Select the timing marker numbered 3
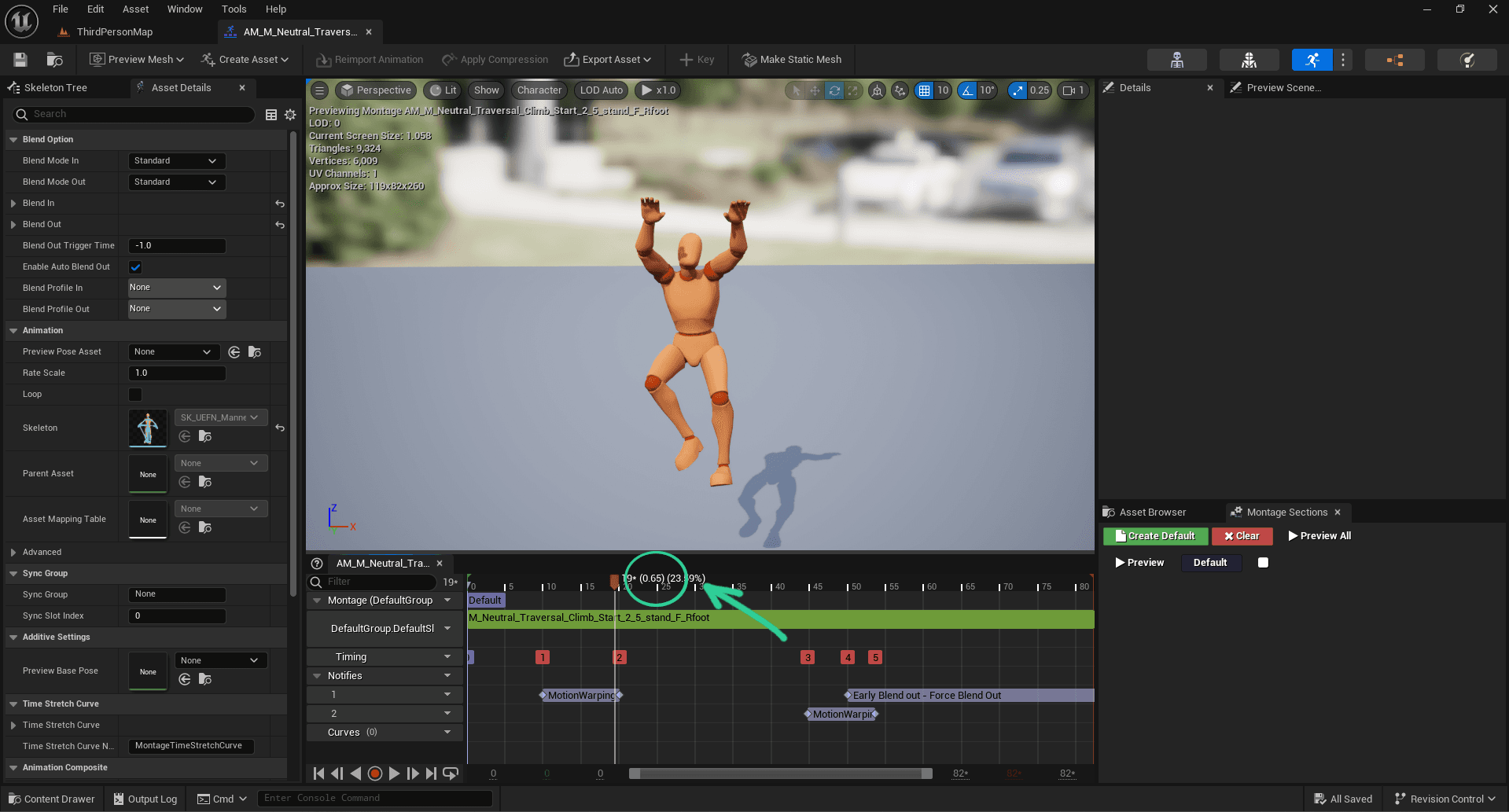Screen dimensions: 1509x812 808,658
